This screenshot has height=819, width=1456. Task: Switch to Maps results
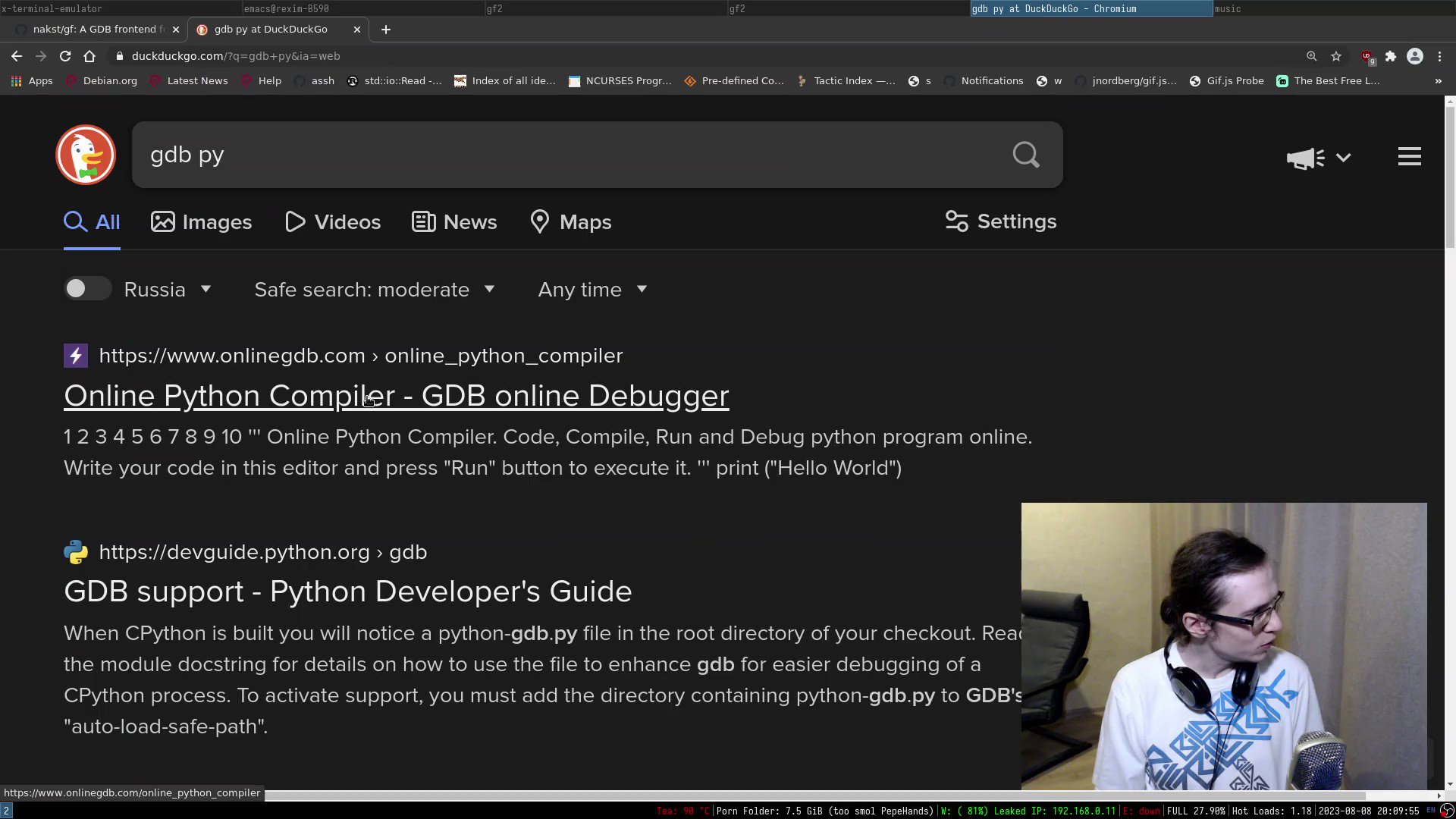click(571, 222)
